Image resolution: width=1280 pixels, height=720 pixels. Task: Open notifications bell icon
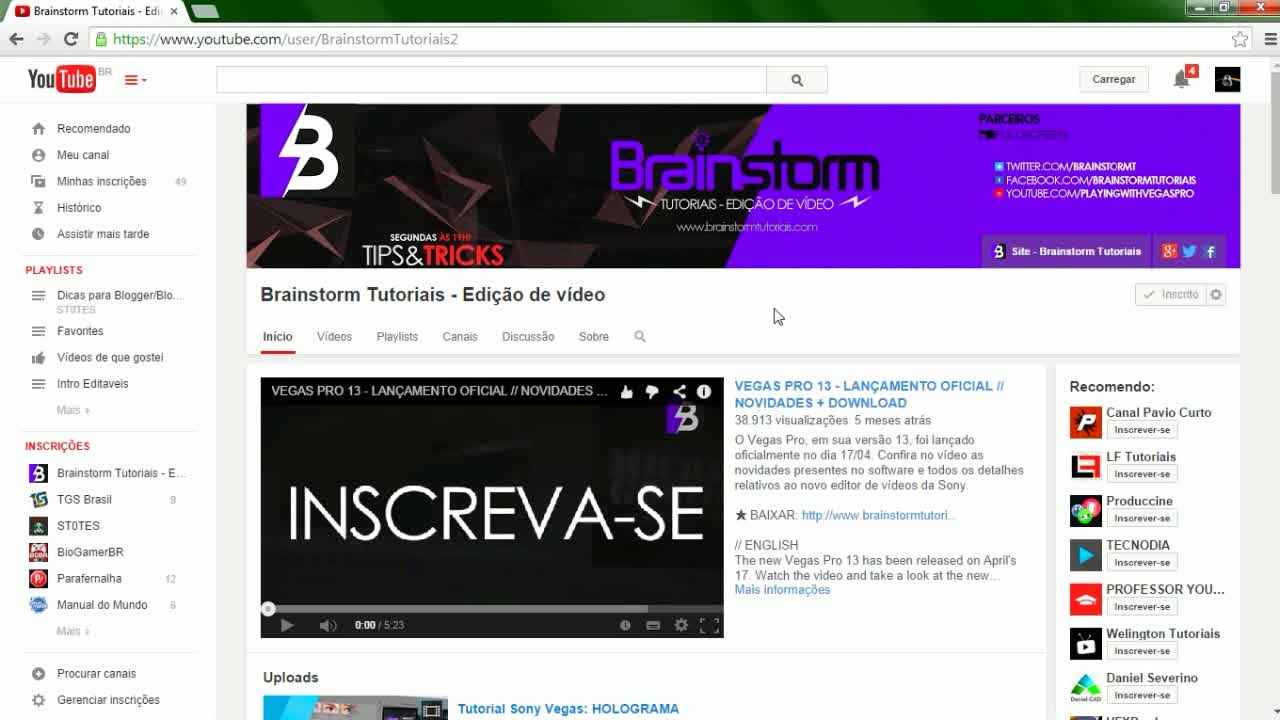[x=1181, y=79]
